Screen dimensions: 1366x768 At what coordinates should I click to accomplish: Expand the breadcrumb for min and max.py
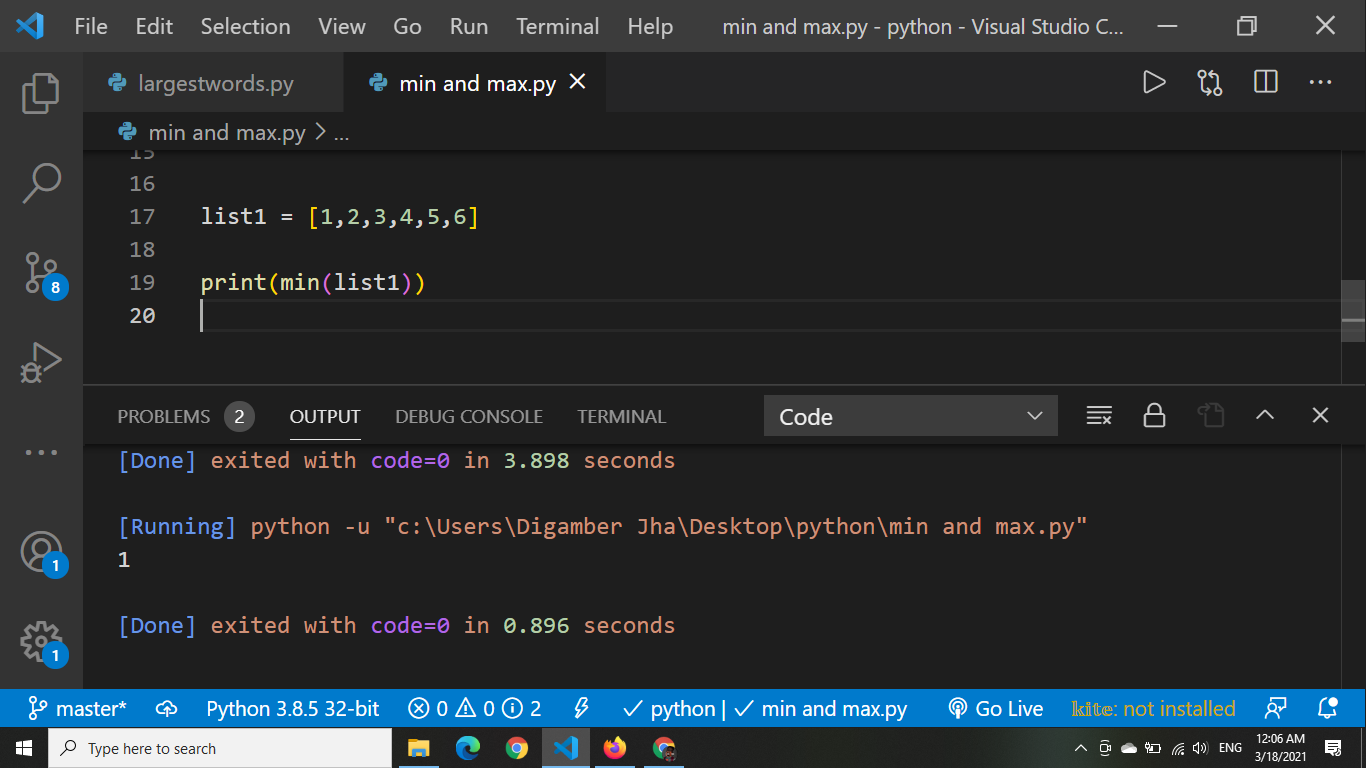(227, 132)
